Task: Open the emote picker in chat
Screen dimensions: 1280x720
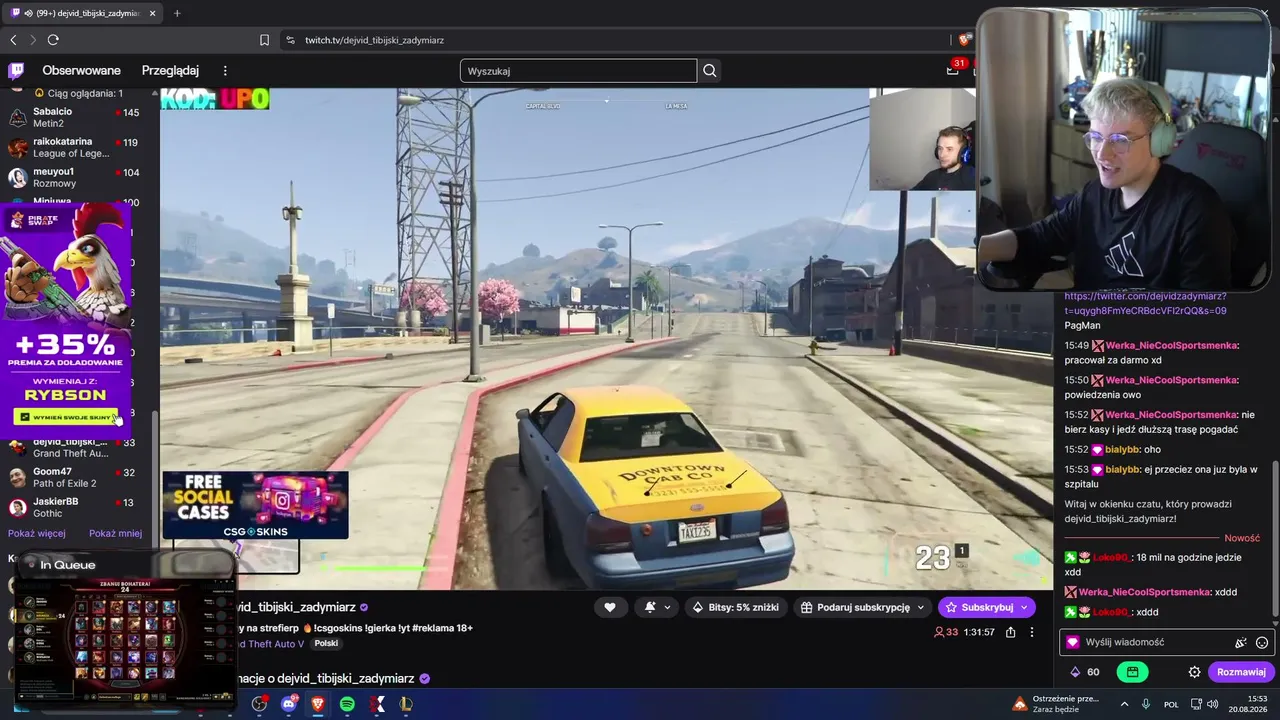Action: [1262, 643]
